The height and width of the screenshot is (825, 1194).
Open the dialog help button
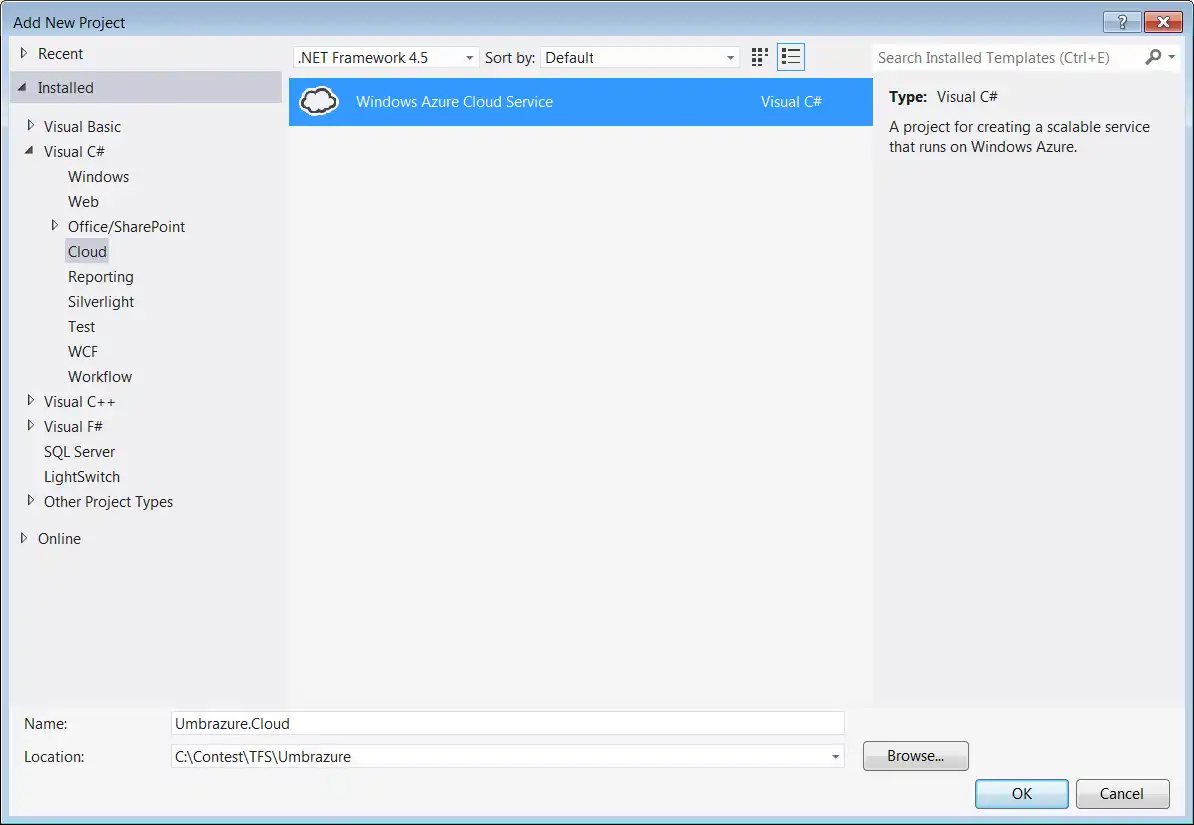click(1122, 22)
